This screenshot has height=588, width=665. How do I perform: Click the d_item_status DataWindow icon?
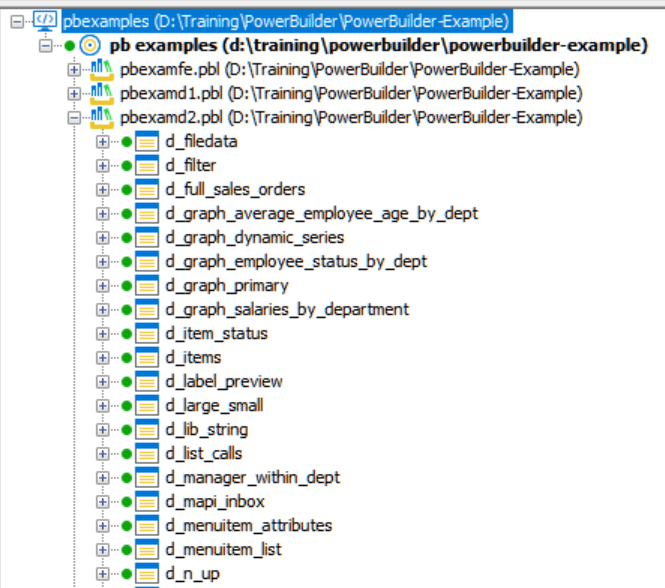click(x=147, y=334)
